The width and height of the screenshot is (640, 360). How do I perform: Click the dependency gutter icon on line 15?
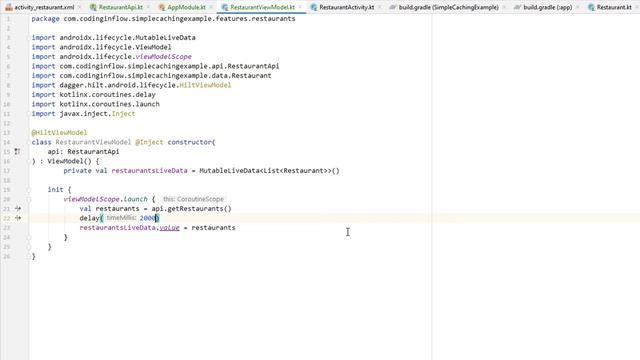[x=17, y=151]
